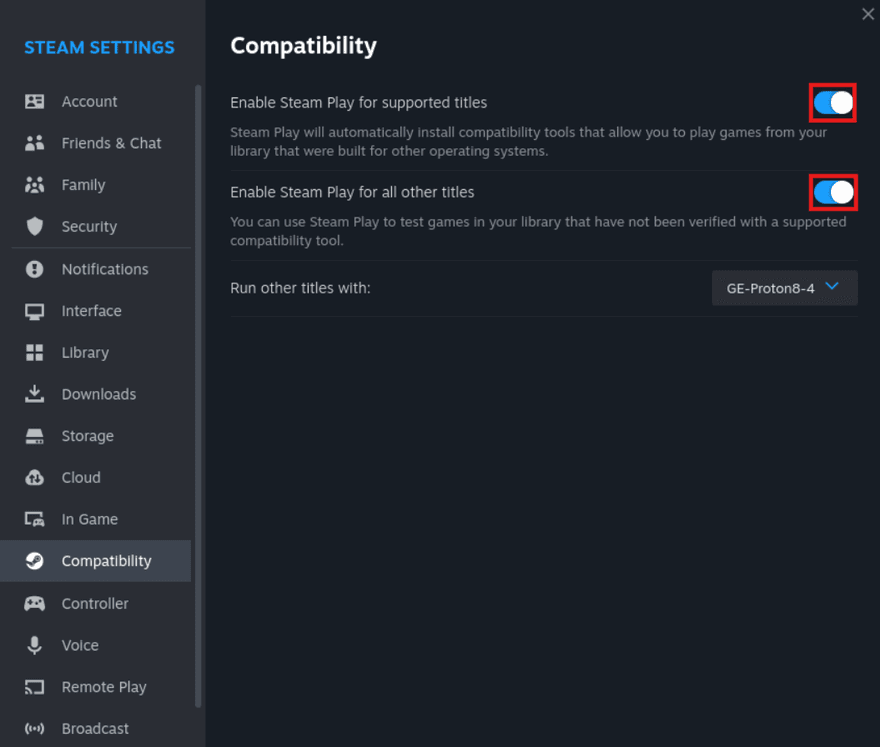The image size is (880, 747).
Task: Open Friends & Chat settings
Action: (x=111, y=143)
